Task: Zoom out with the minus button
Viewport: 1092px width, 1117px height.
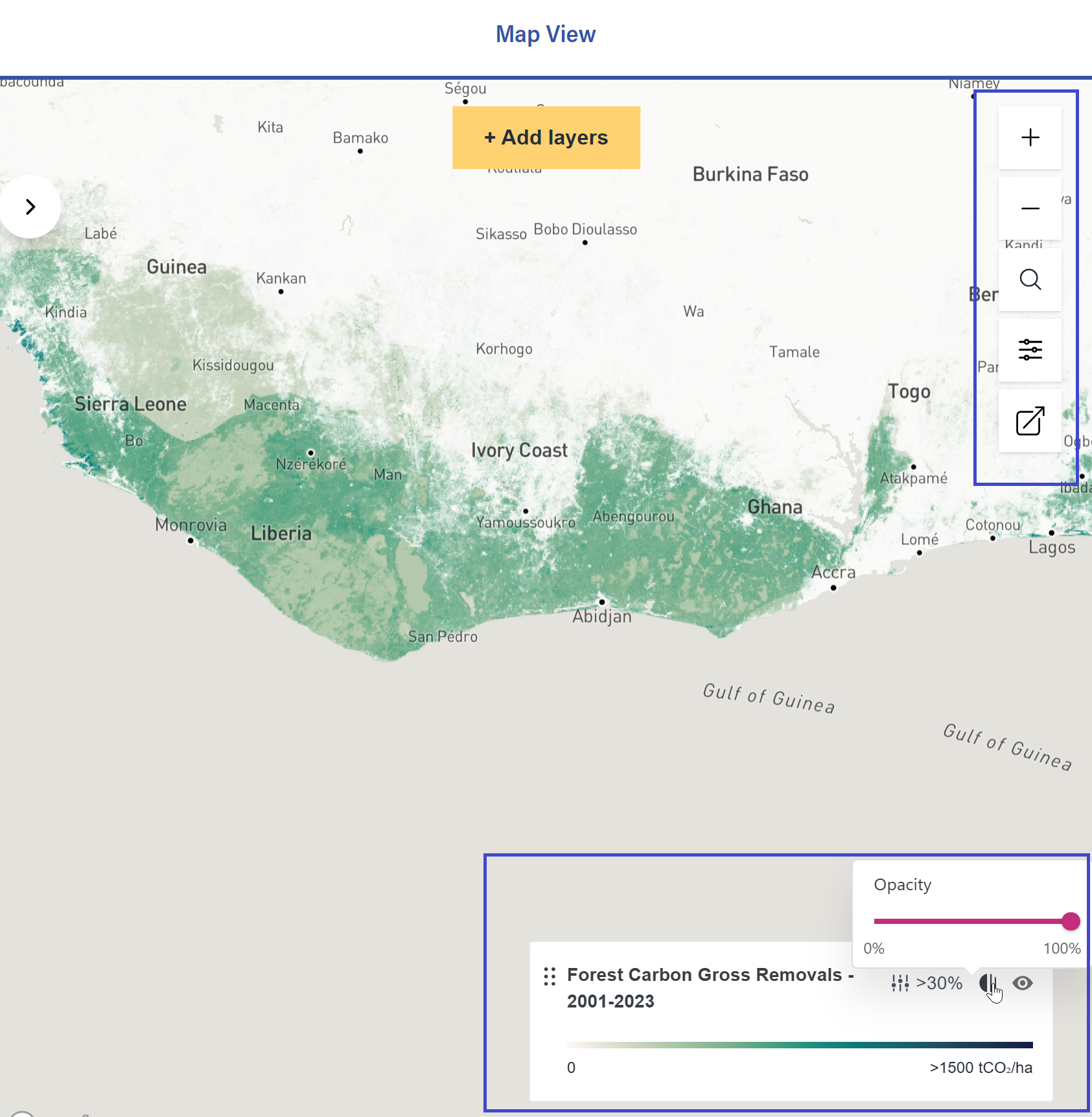Action: point(1030,209)
